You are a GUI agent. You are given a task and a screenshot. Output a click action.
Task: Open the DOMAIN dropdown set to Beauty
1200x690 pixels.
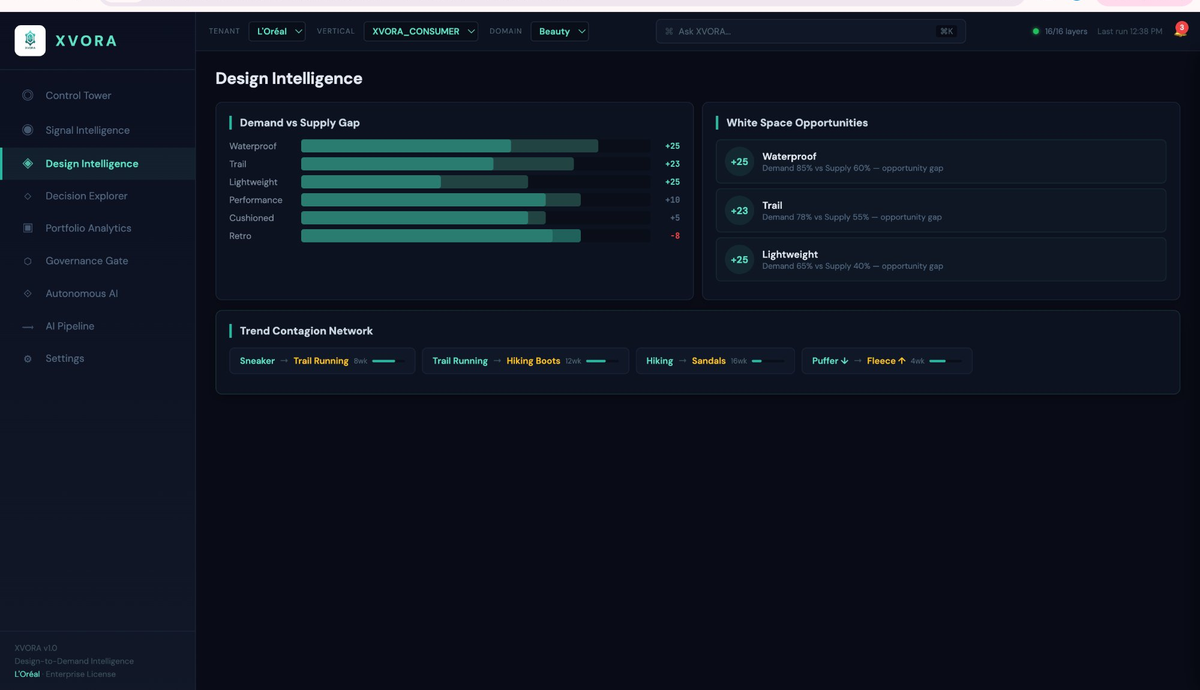(x=559, y=31)
